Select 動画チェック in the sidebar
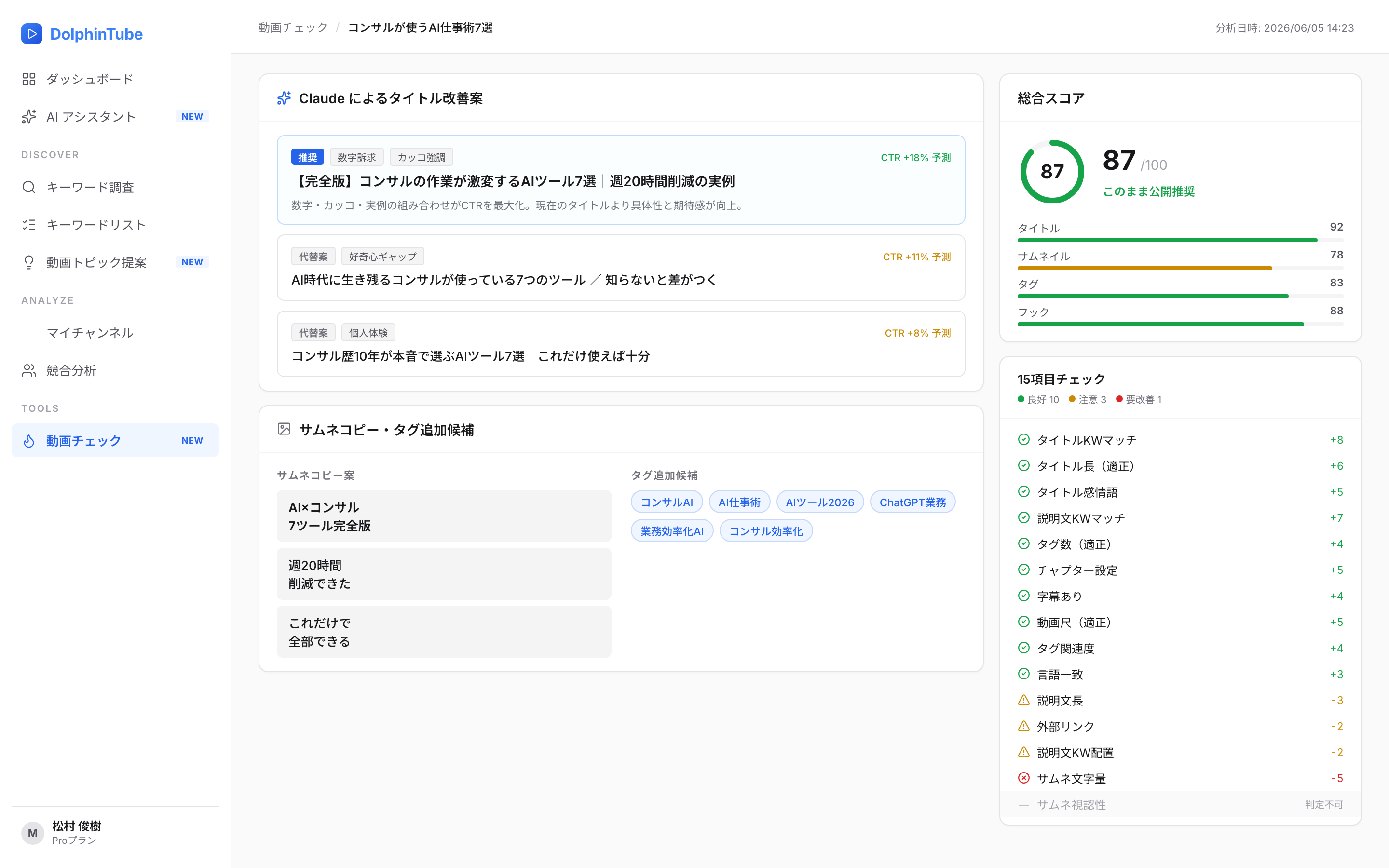Image resolution: width=1389 pixels, height=868 pixels. point(115,441)
